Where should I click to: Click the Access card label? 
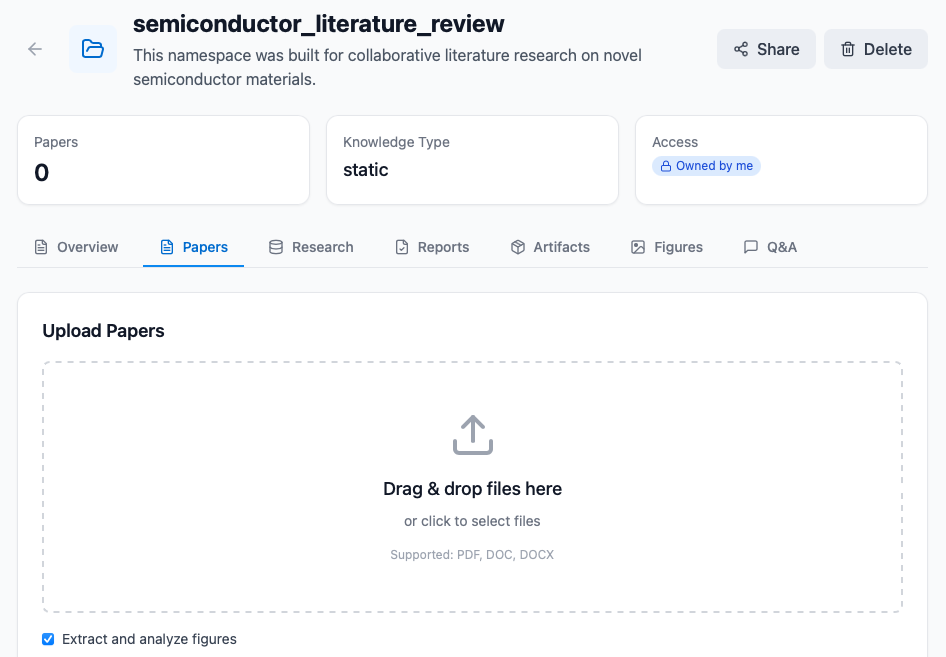click(x=675, y=142)
